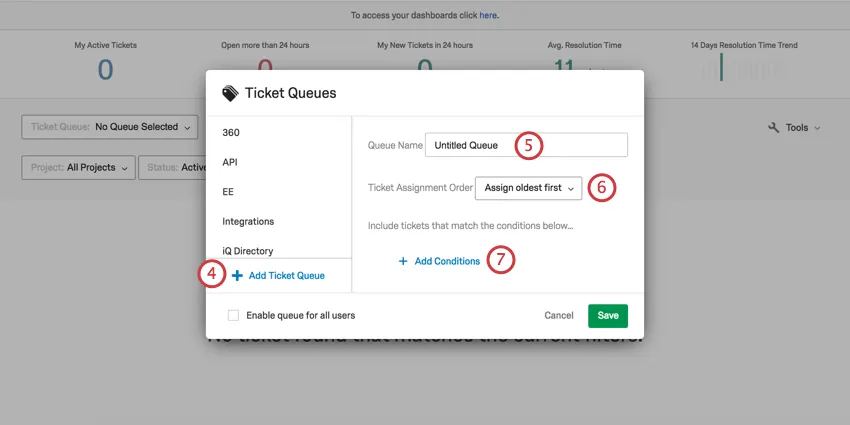Follow the 'here' dashboards link

tap(488, 16)
